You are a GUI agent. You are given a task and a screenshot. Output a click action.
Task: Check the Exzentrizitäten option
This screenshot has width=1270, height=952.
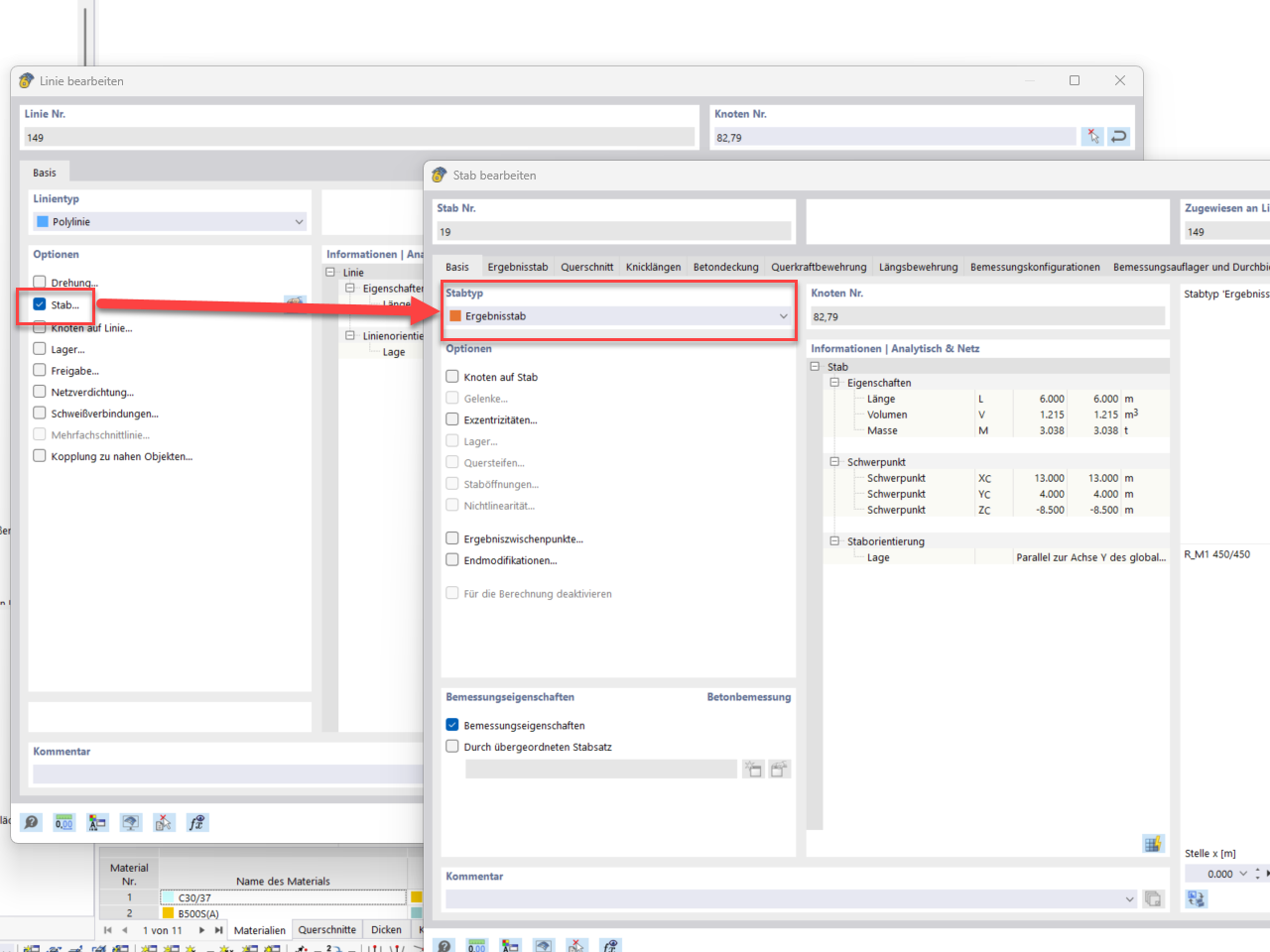point(452,419)
